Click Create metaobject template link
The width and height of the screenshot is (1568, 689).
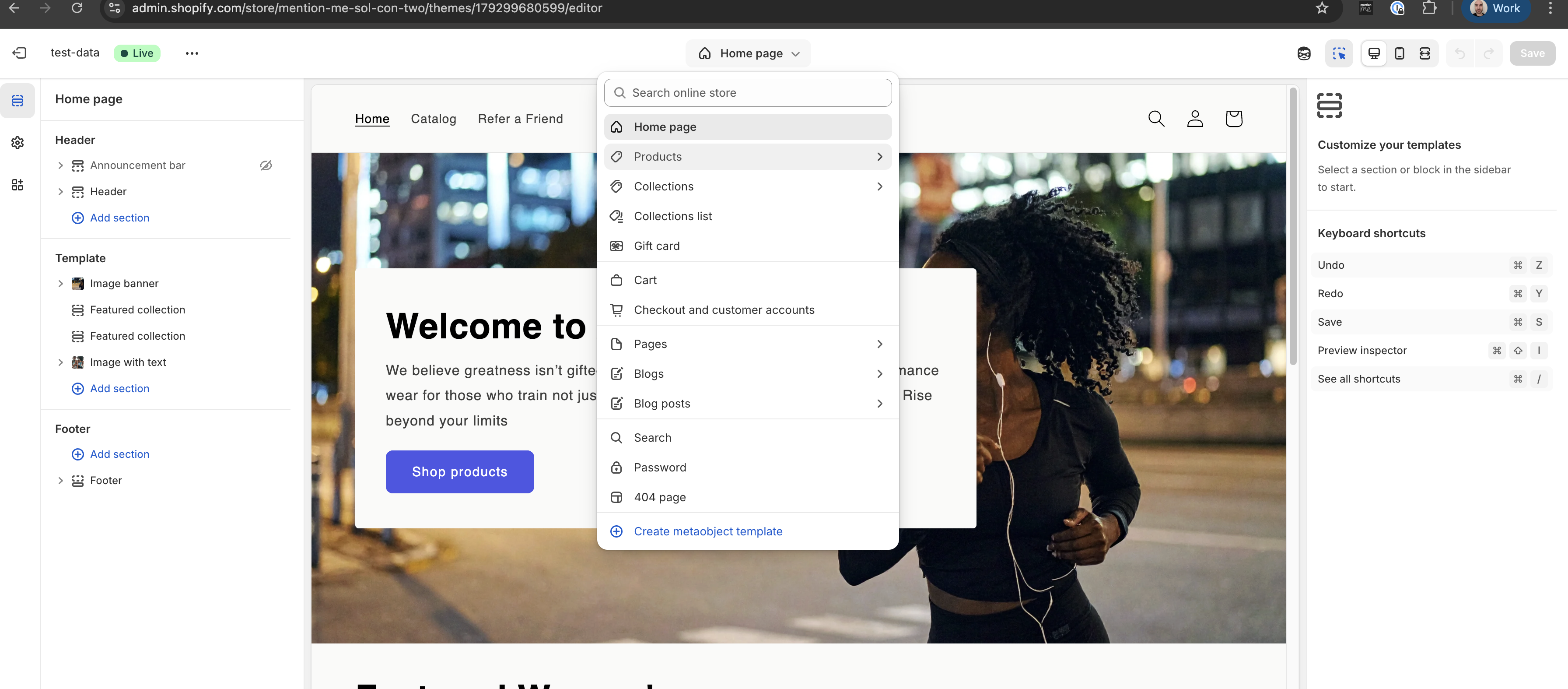click(707, 531)
